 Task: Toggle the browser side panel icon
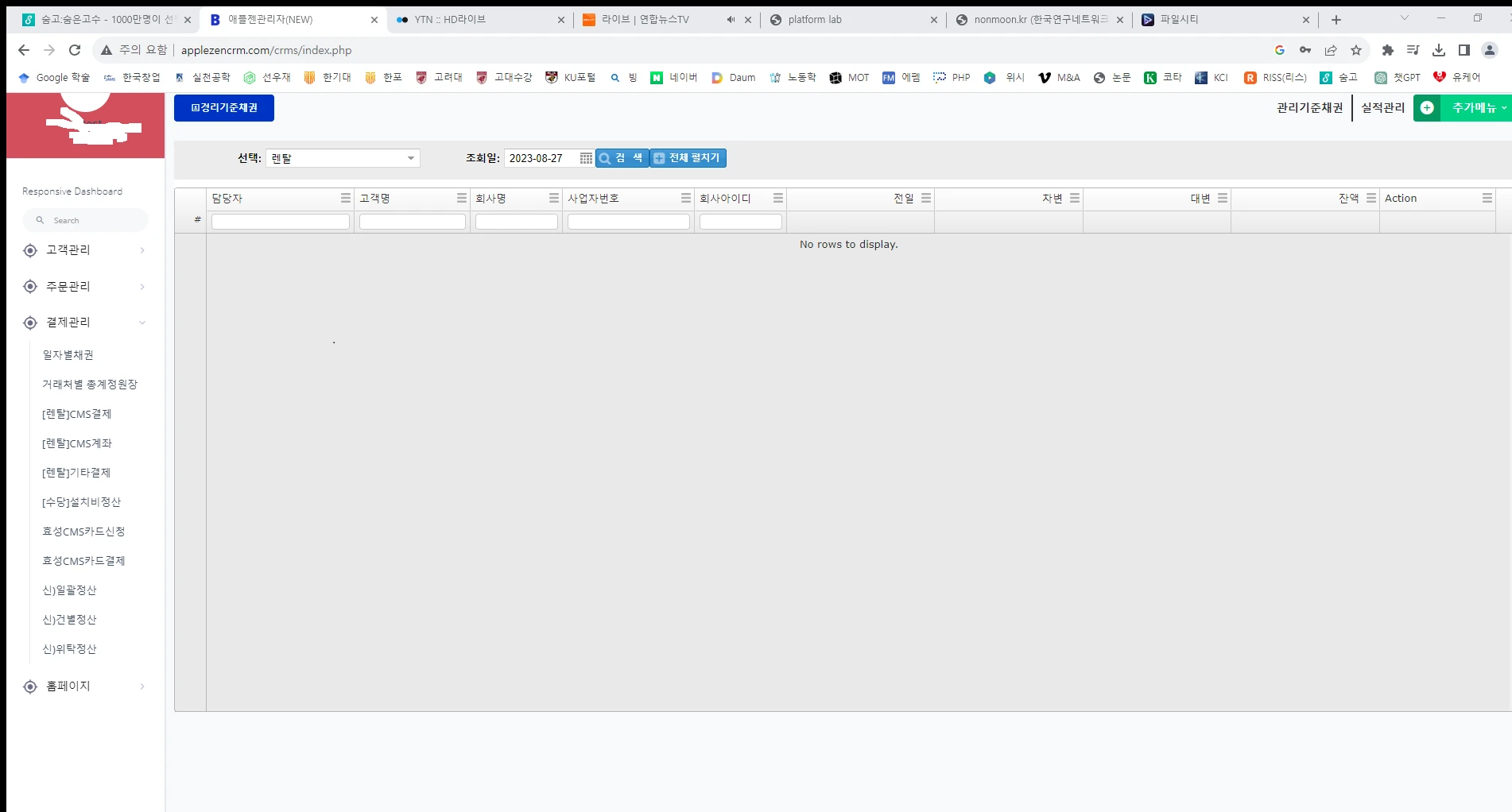coord(1464,50)
